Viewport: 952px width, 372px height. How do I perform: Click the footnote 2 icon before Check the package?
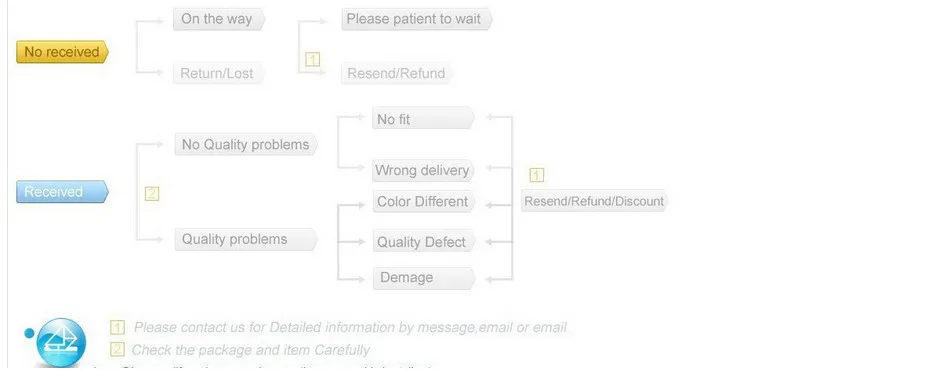coord(117,350)
